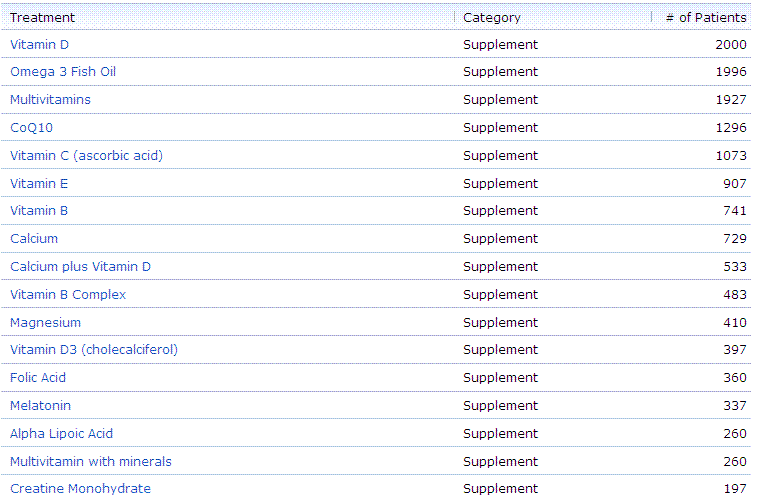The image size is (778, 497).
Task: Open the Omega 3 Fish Oil link
Action: [63, 72]
